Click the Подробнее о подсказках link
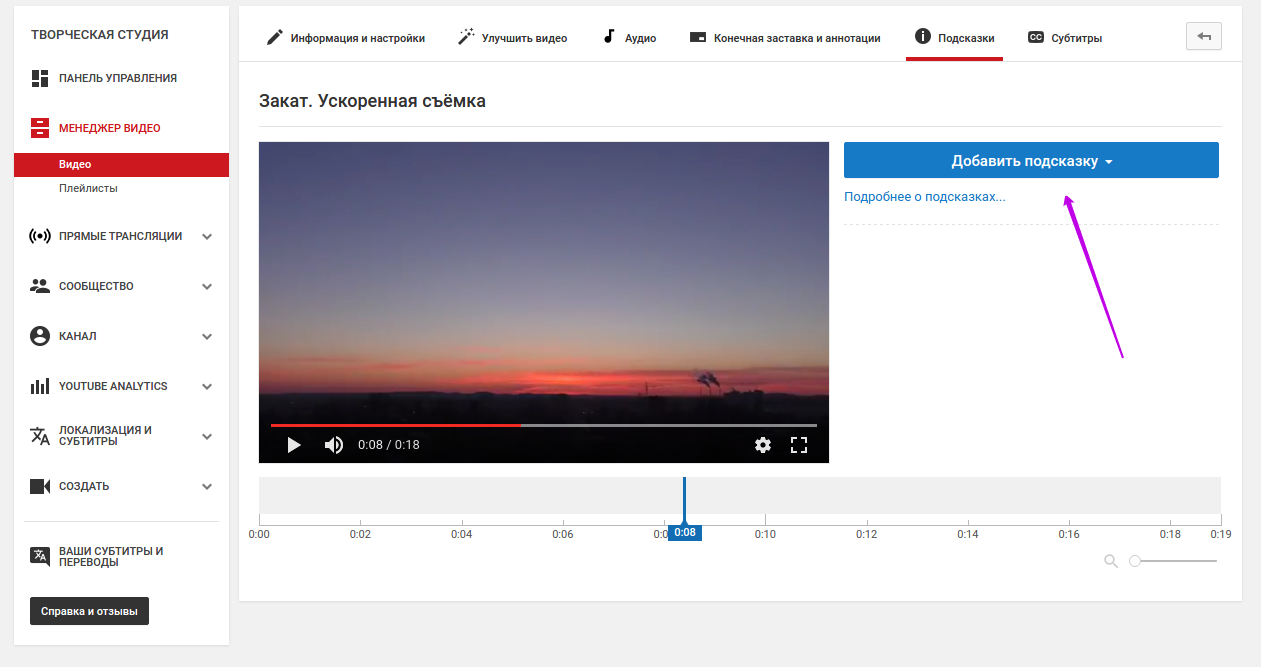This screenshot has height=667, width=1261. [924, 197]
